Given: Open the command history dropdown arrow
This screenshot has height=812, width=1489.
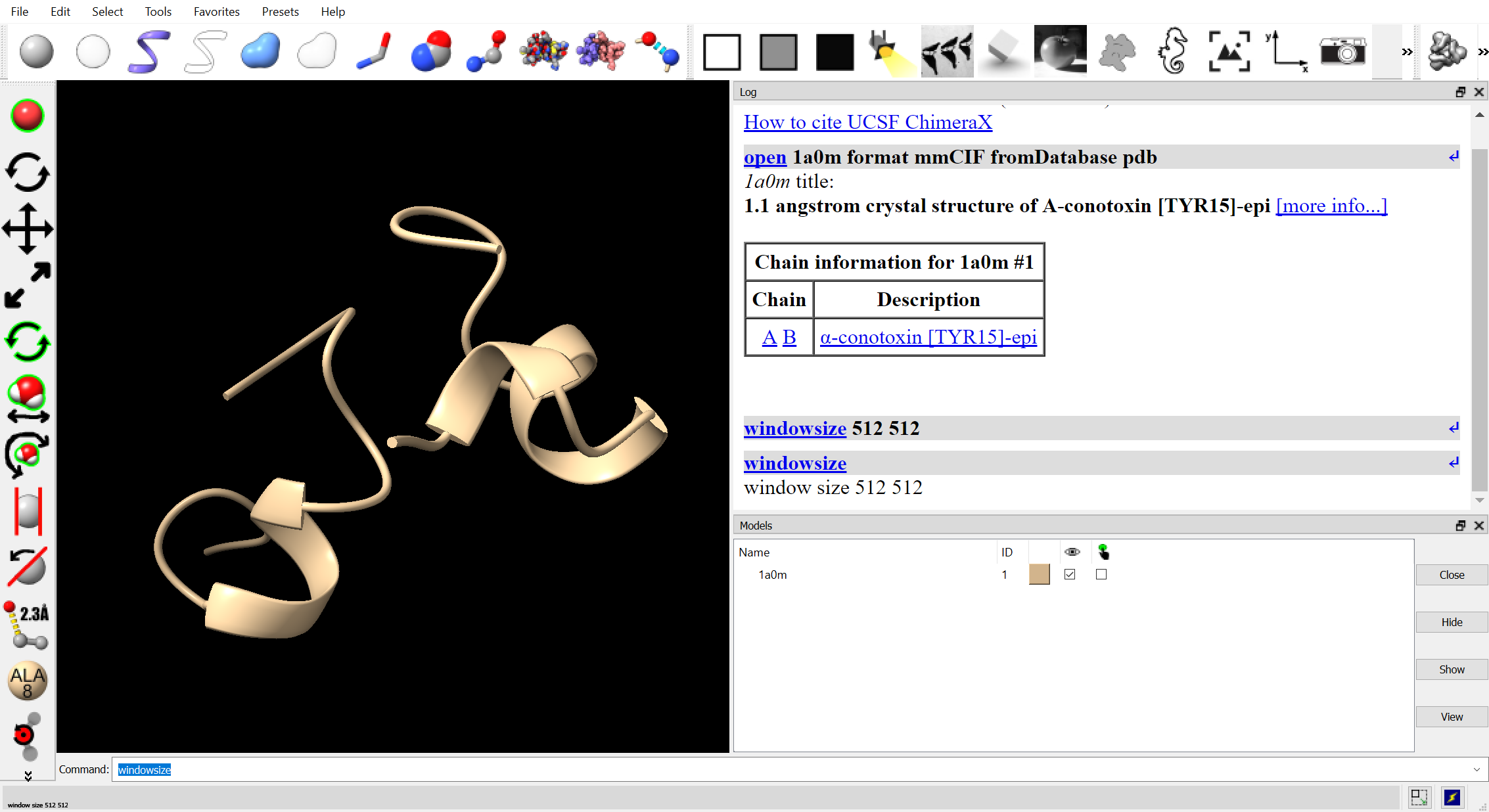Looking at the screenshot, I should coord(1477,769).
